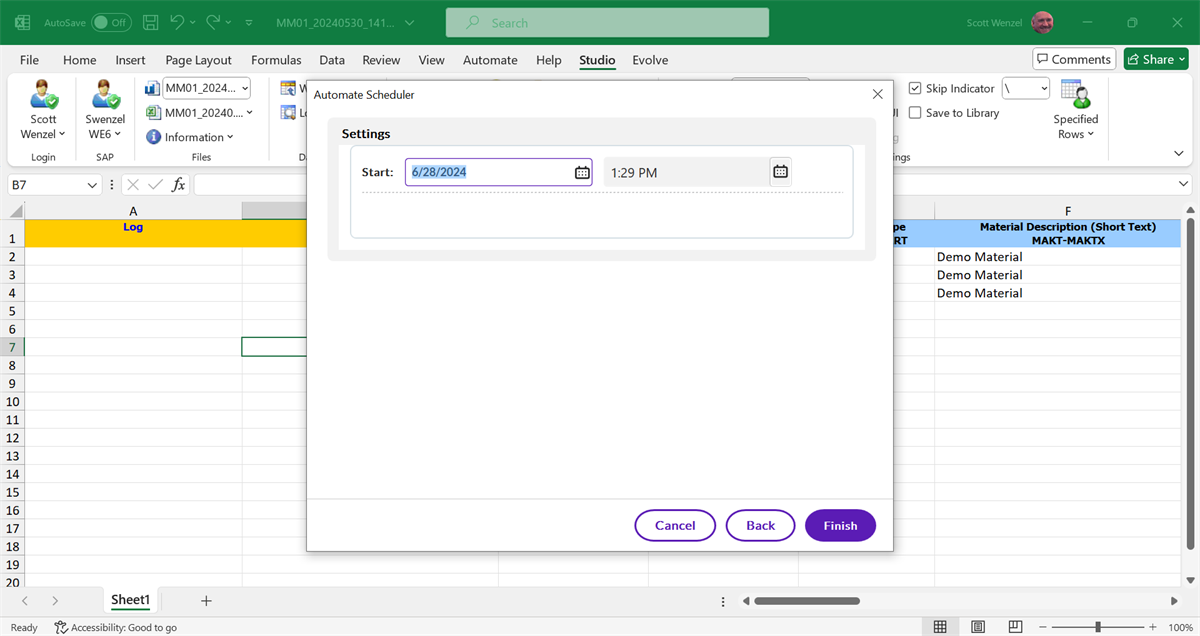Select the Sheet1 tab
Viewport: 1200px width, 636px height.
pyautogui.click(x=130, y=600)
